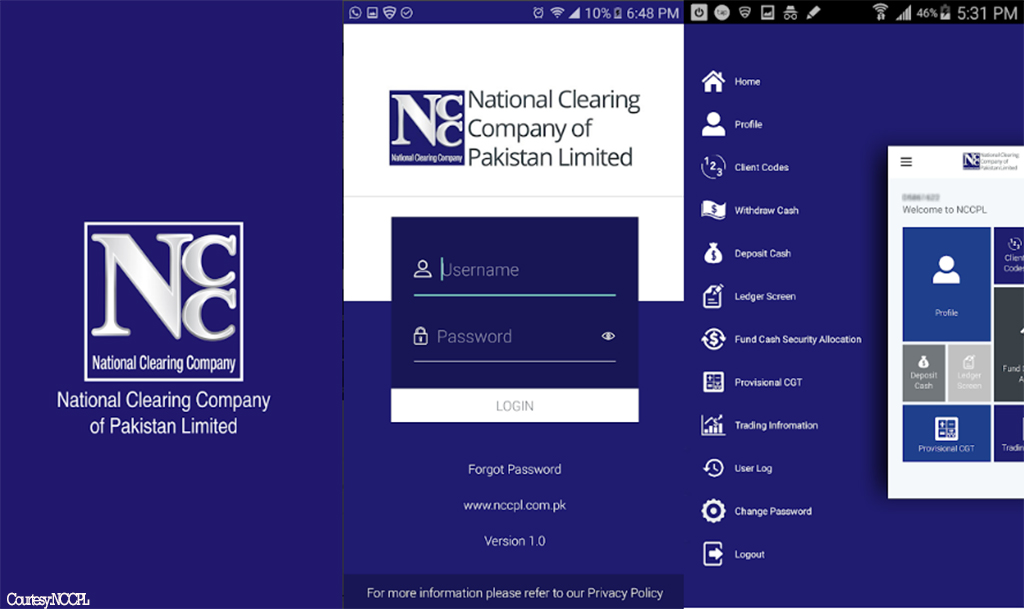1024x609 pixels.
Task: Click the Home icon in side menu
Action: click(713, 82)
